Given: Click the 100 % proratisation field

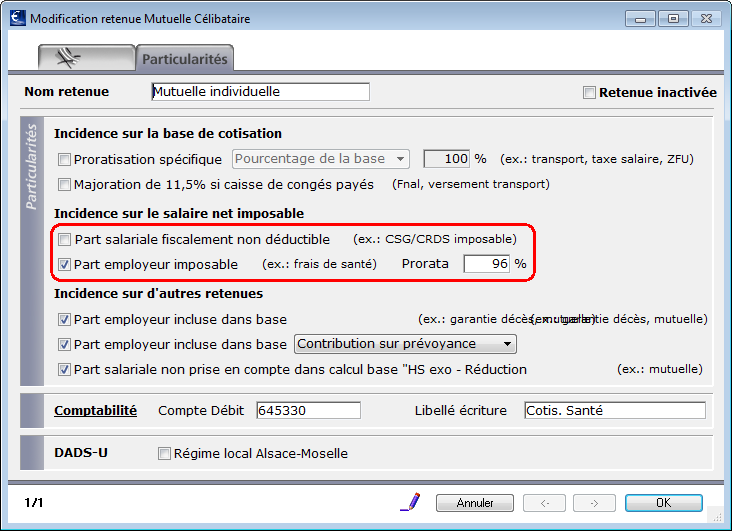Looking at the screenshot, I should (446, 159).
